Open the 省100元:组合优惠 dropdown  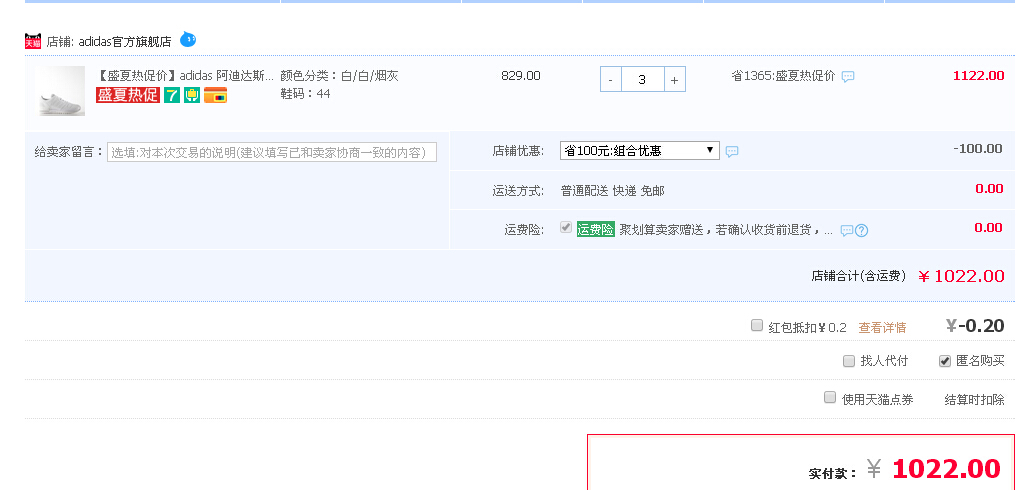(639, 150)
